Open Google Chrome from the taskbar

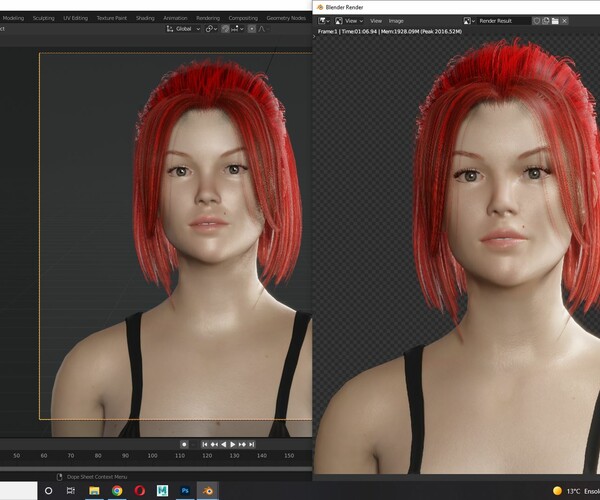117,490
